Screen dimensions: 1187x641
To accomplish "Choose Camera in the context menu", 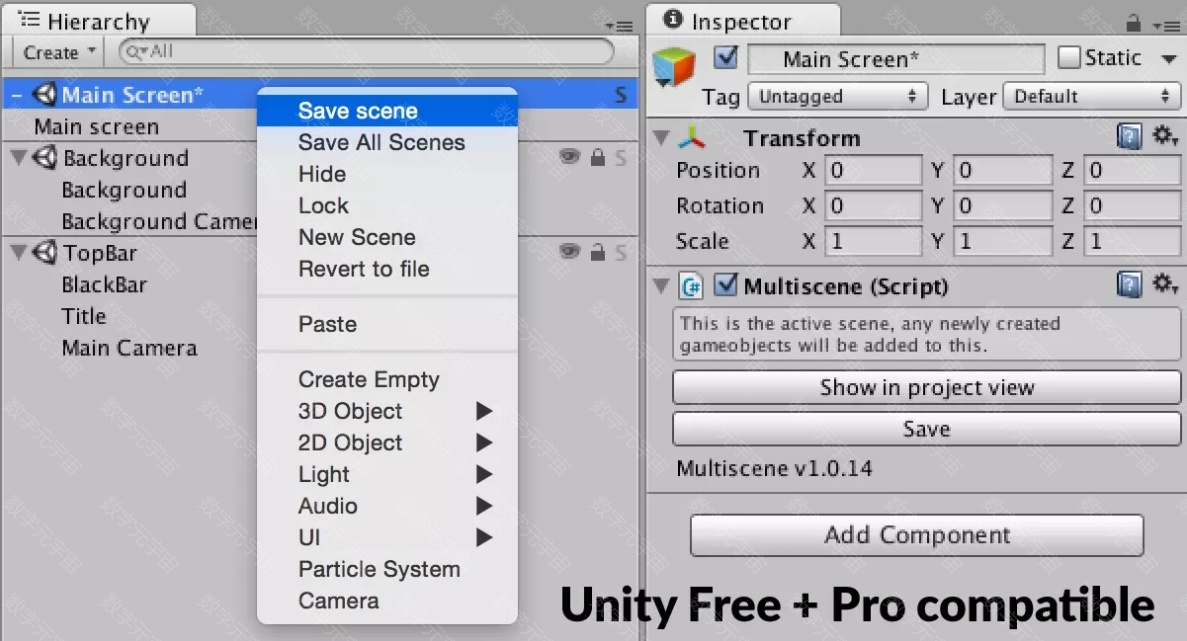I will (388, 602).
